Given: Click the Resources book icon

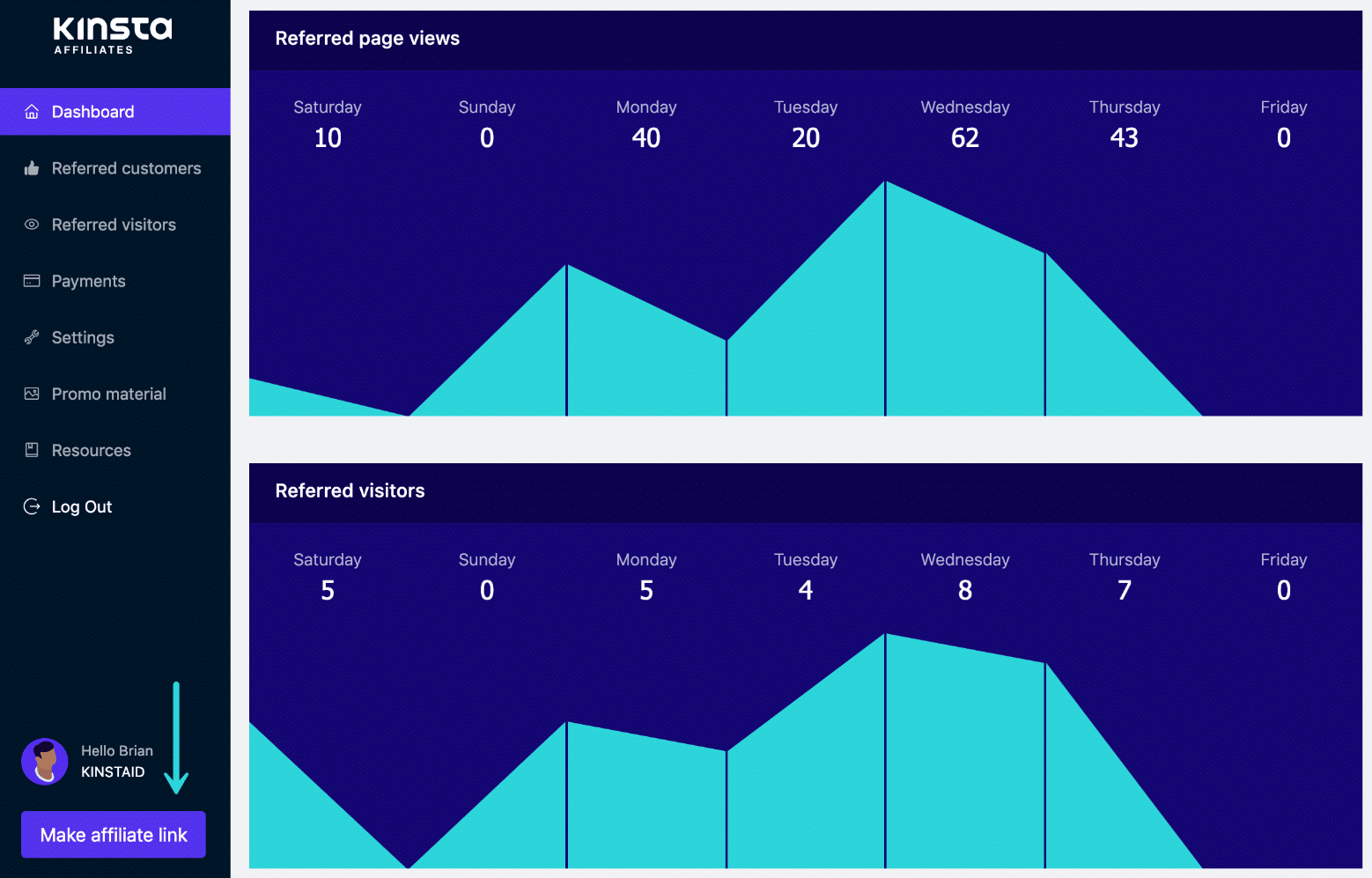Looking at the screenshot, I should [32, 450].
